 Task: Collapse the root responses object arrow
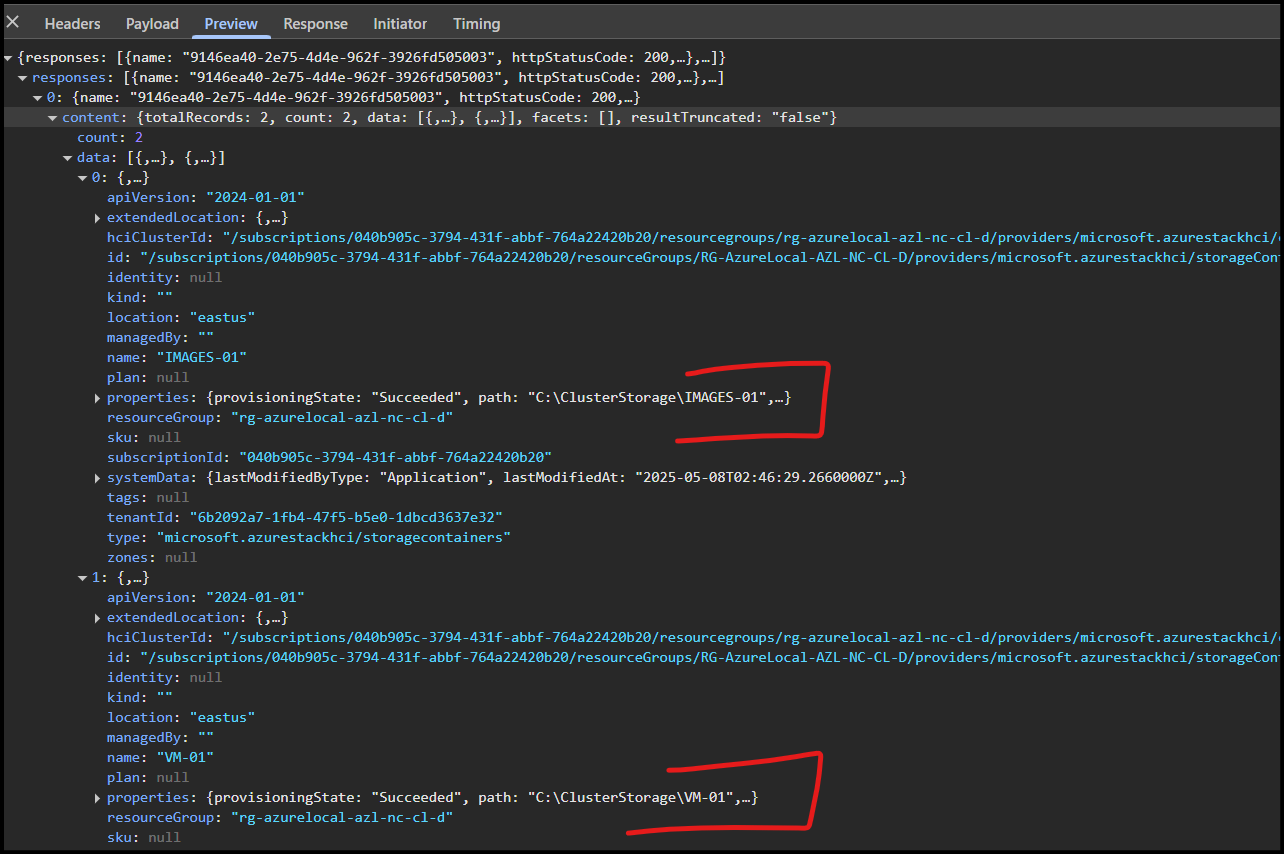pos(9,58)
